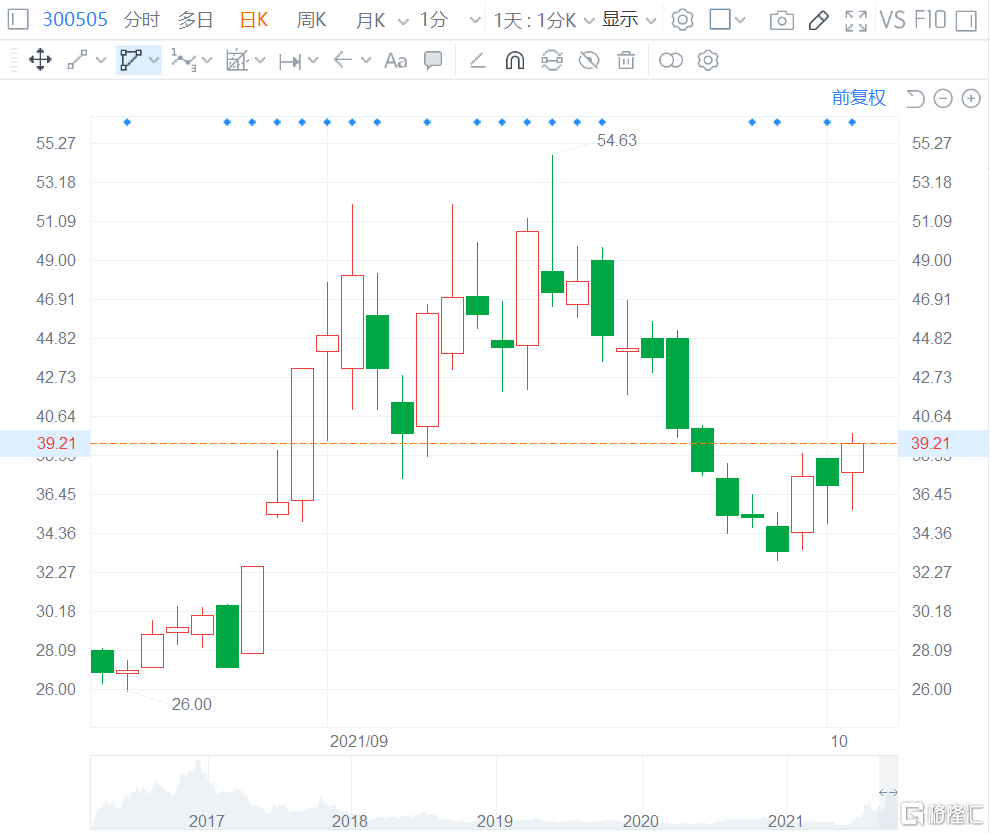This screenshot has height=833, width=990.
Task: Zoom out chart with minus icon
Action: pyautogui.click(x=943, y=99)
